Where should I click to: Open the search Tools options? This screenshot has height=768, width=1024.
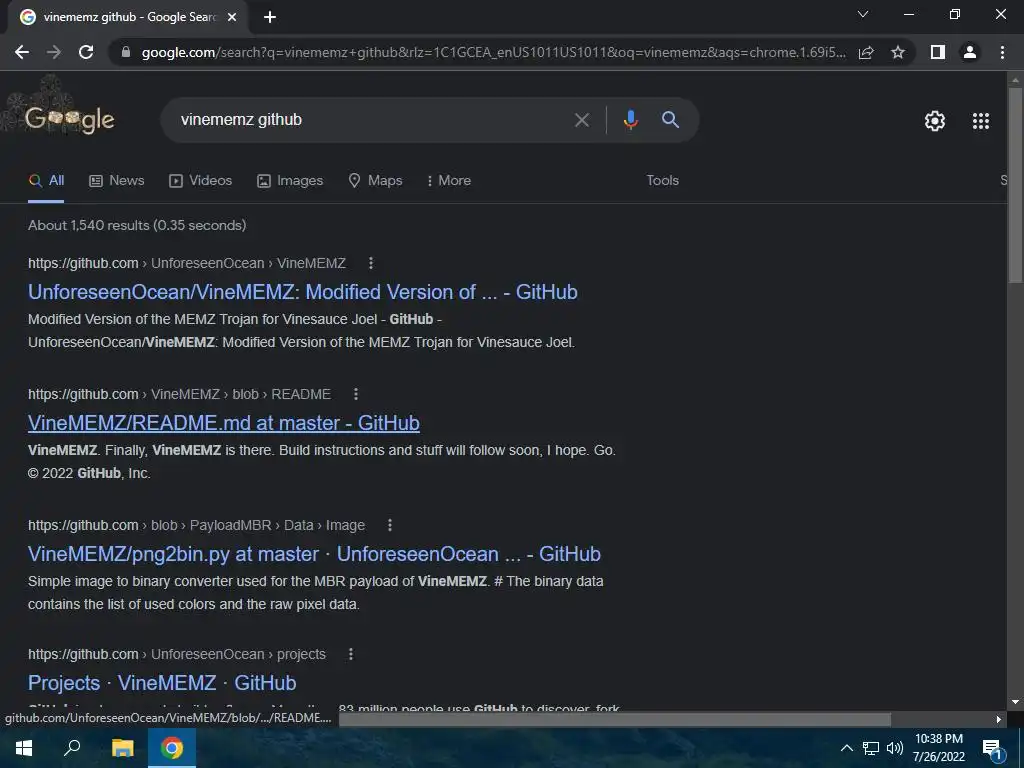pyautogui.click(x=662, y=180)
